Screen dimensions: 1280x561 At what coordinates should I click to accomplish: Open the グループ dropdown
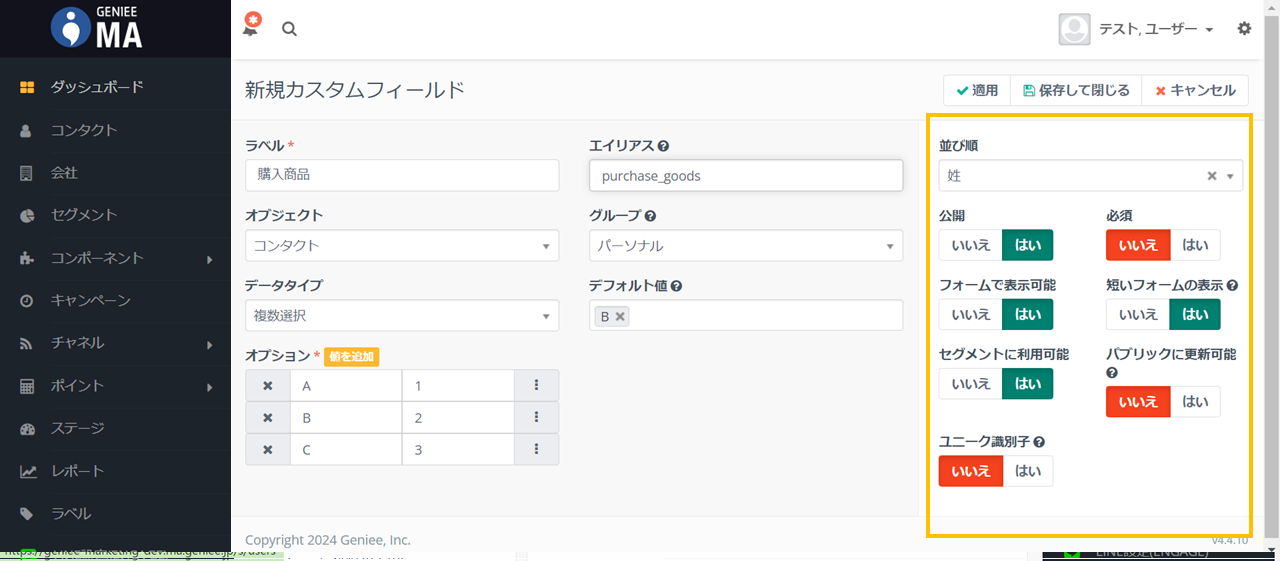746,245
